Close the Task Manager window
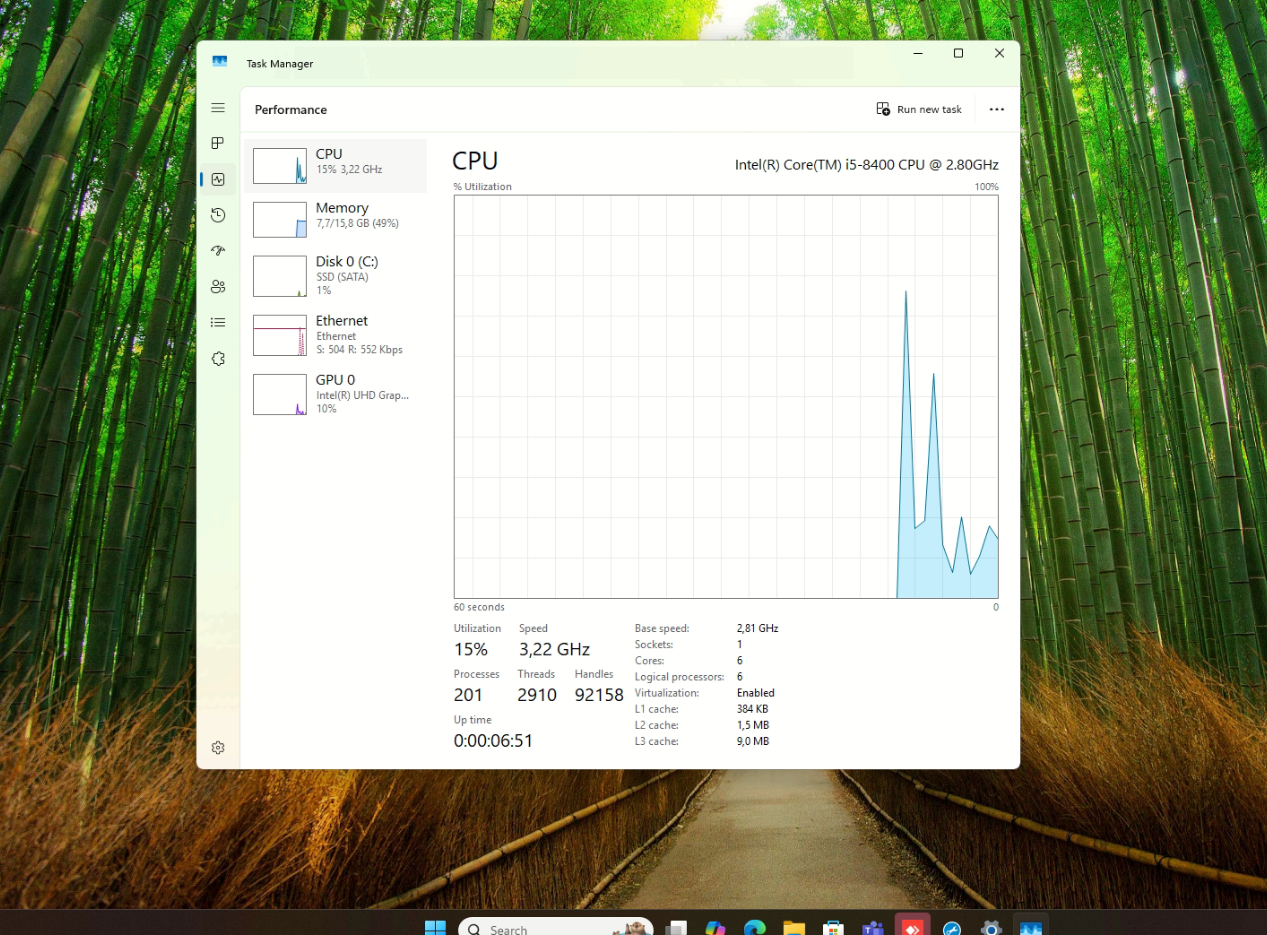 (999, 54)
